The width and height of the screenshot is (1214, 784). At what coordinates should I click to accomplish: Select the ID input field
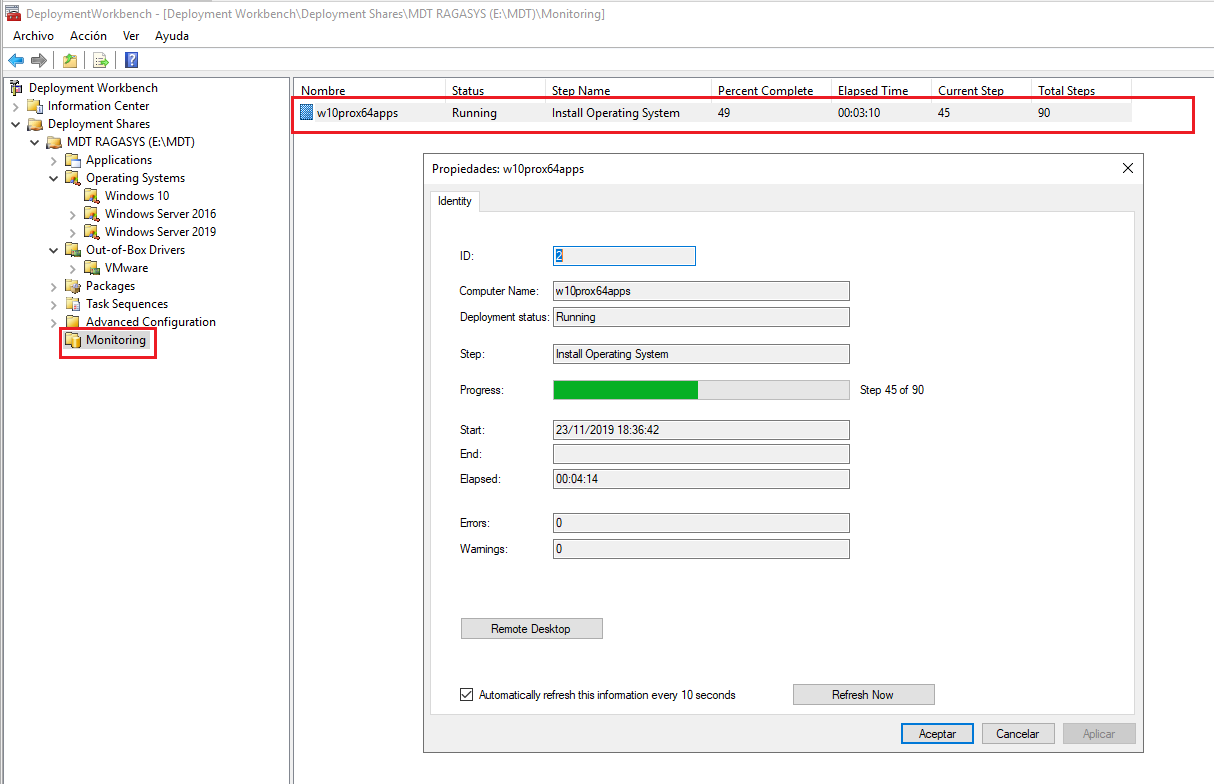623,255
